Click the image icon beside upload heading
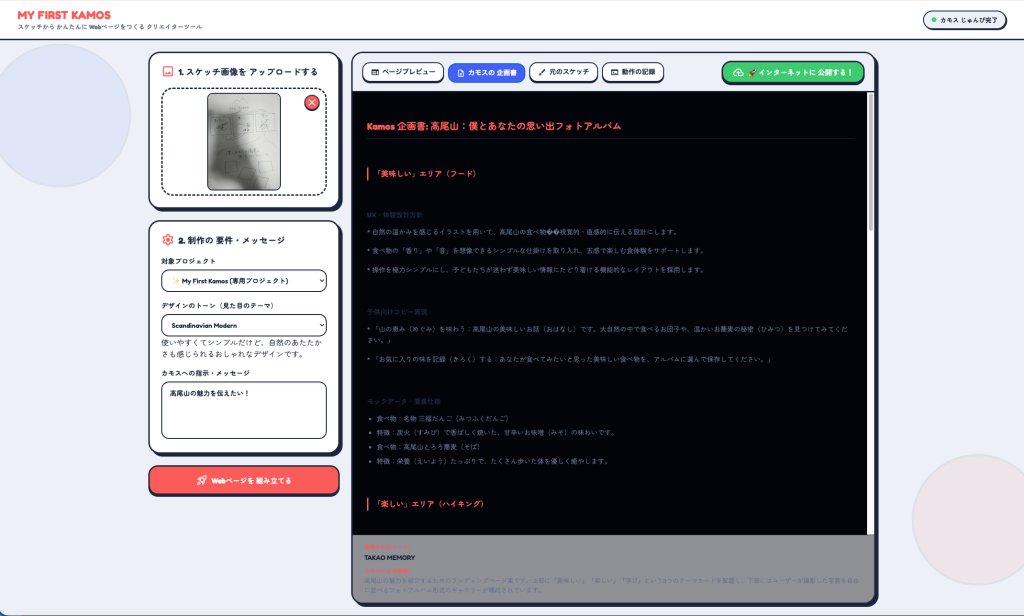 point(168,71)
